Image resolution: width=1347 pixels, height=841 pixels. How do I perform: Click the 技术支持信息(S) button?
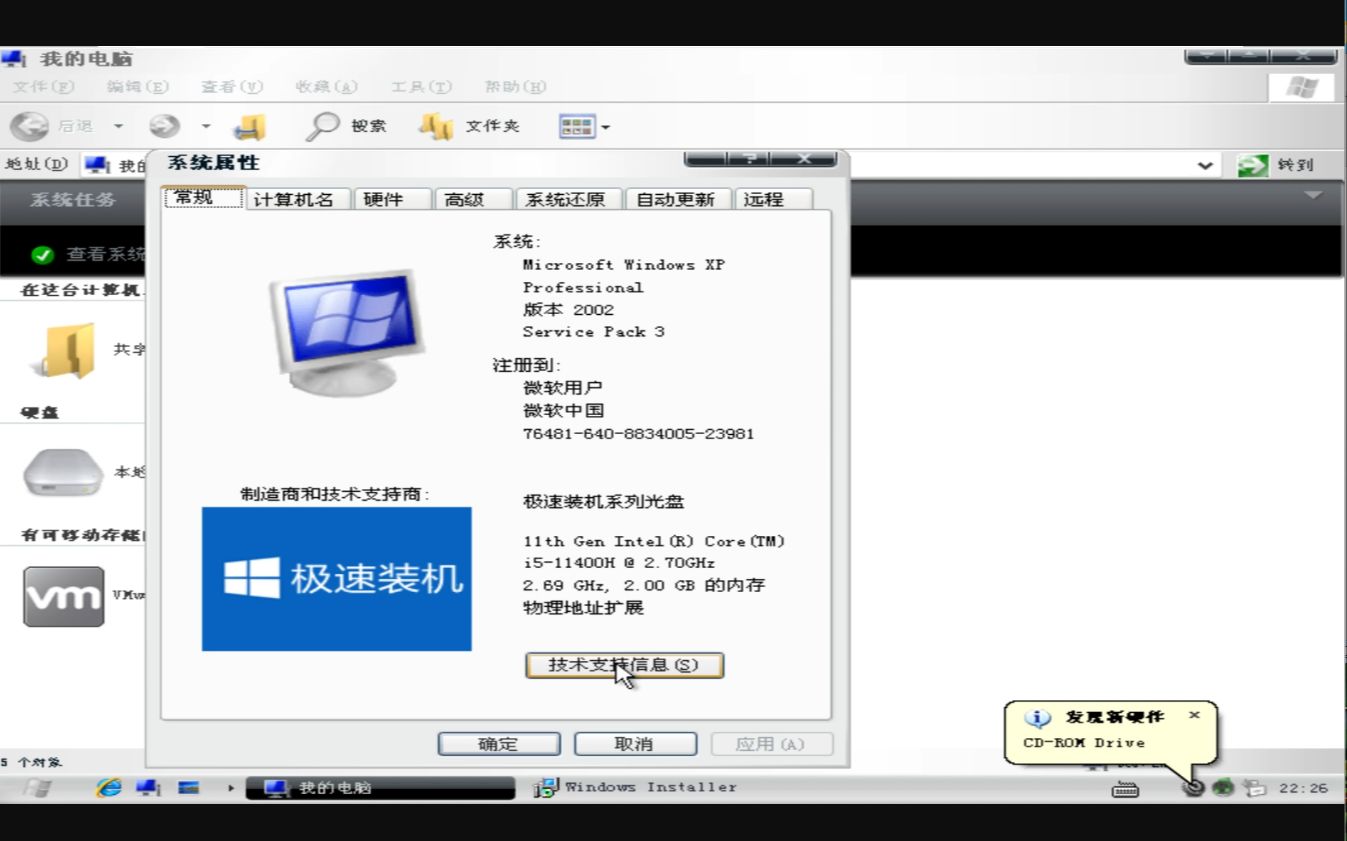click(x=624, y=665)
